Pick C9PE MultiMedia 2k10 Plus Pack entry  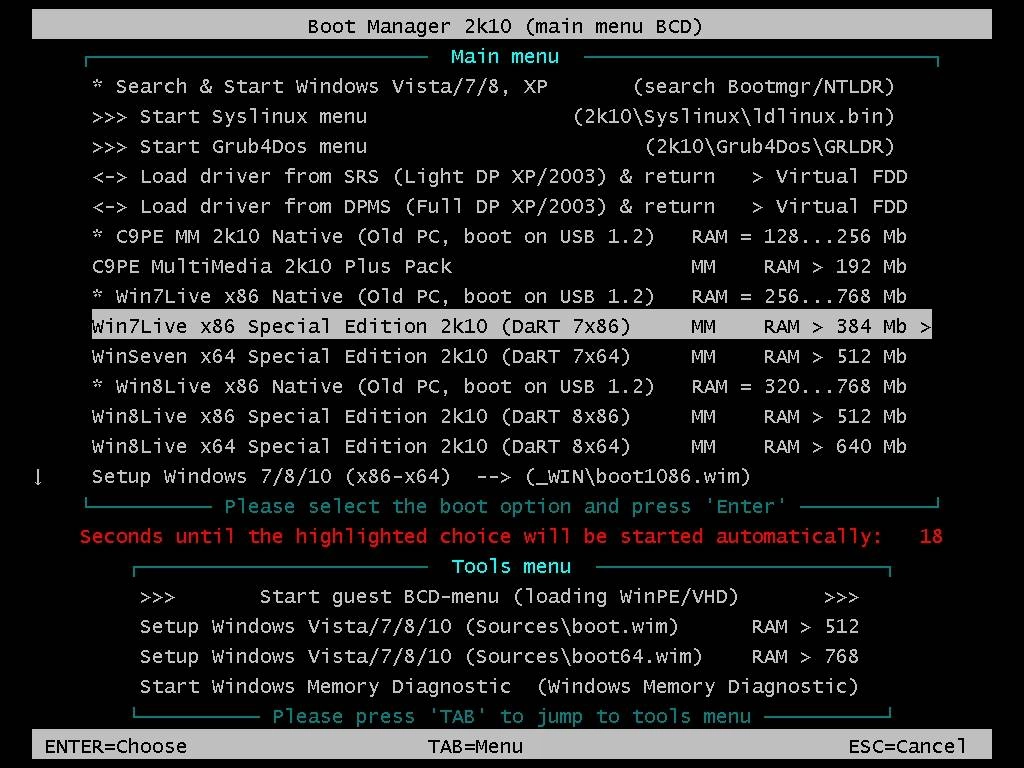(x=500, y=266)
